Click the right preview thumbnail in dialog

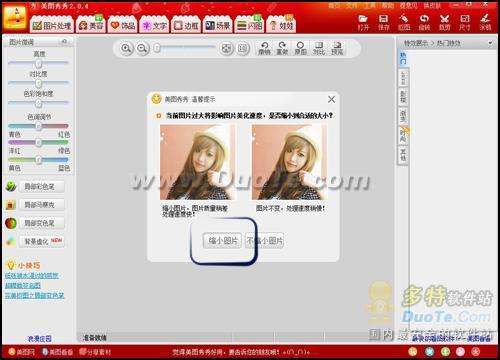coord(290,162)
